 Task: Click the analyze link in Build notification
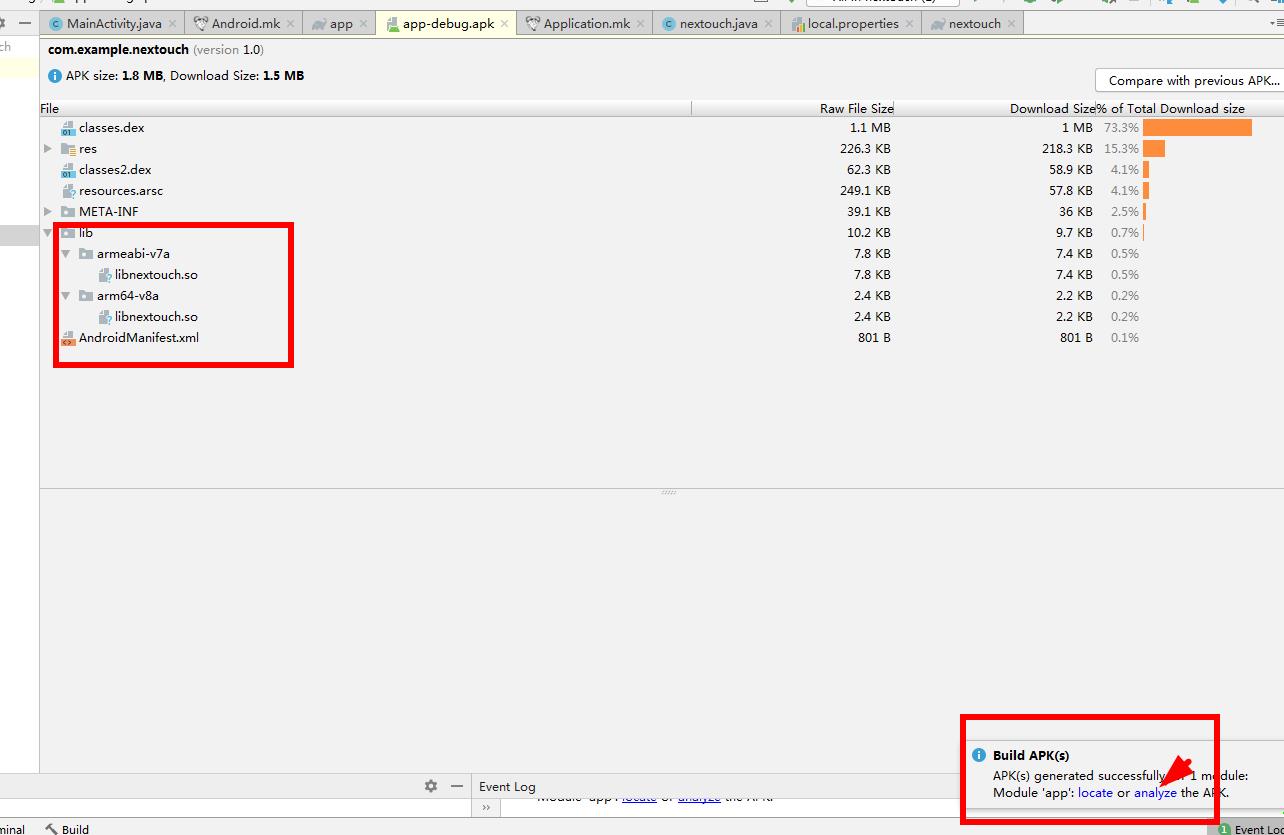coord(1155,792)
